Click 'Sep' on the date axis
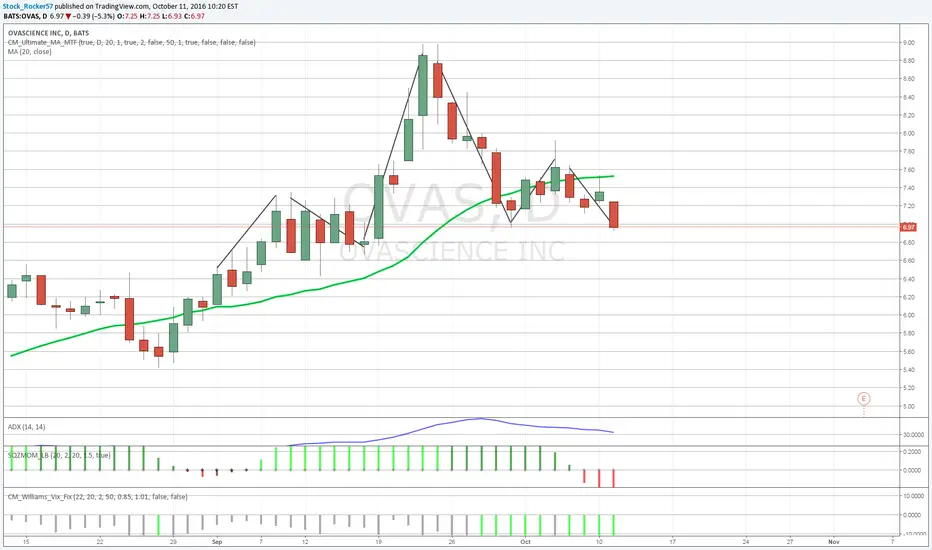 click(217, 542)
